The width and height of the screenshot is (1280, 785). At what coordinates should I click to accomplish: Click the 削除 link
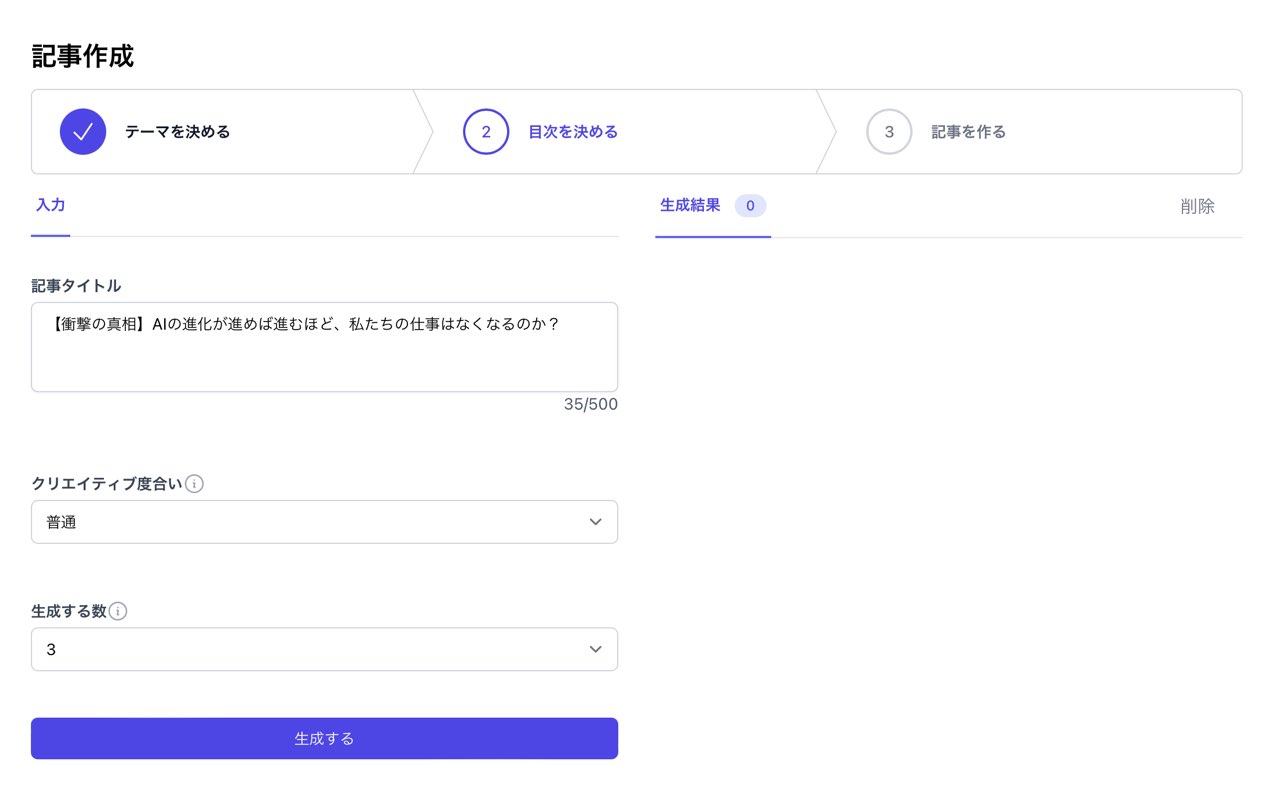pos(1197,205)
